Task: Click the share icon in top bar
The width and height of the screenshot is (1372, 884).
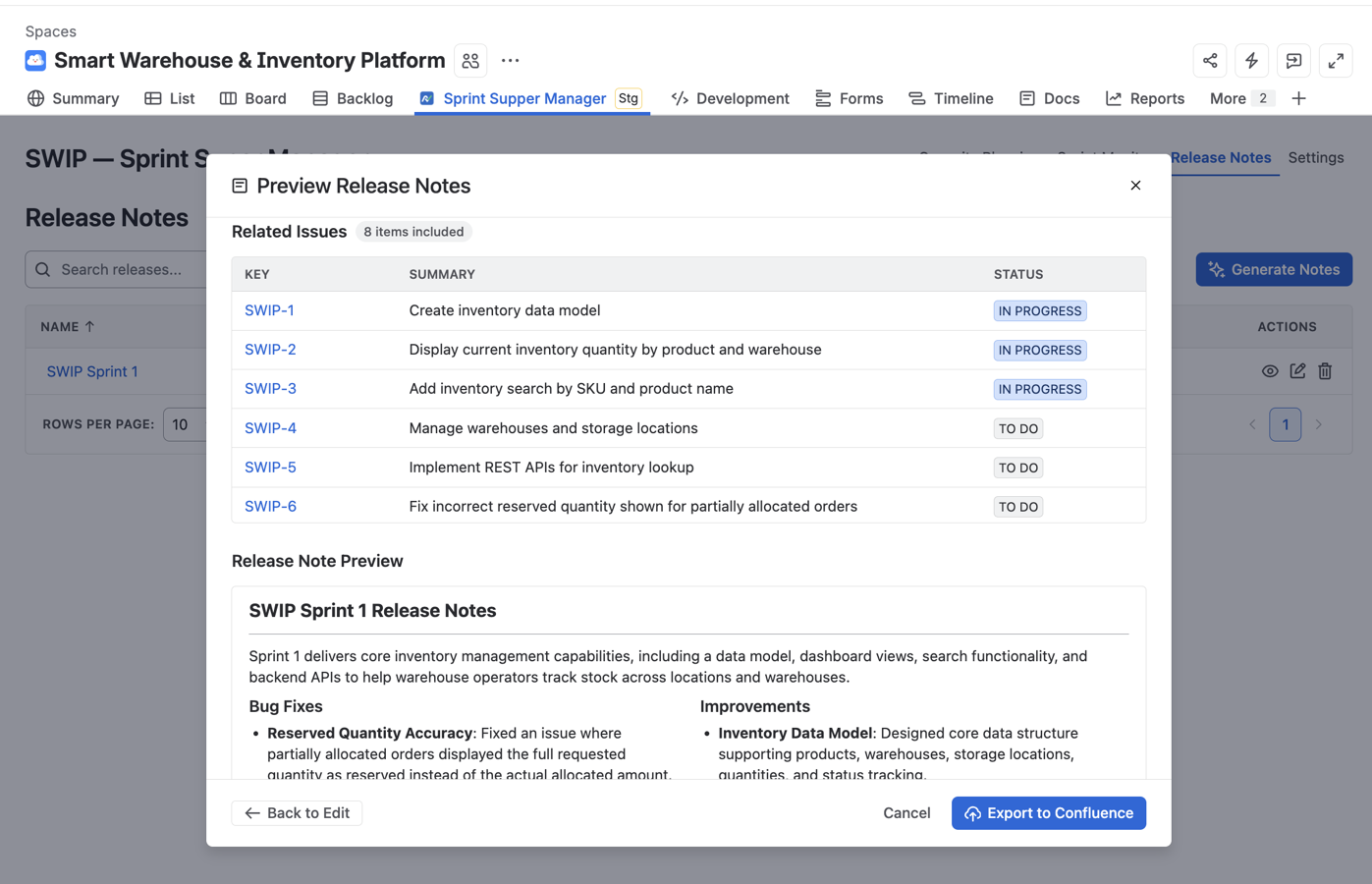Action: pos(1210,61)
